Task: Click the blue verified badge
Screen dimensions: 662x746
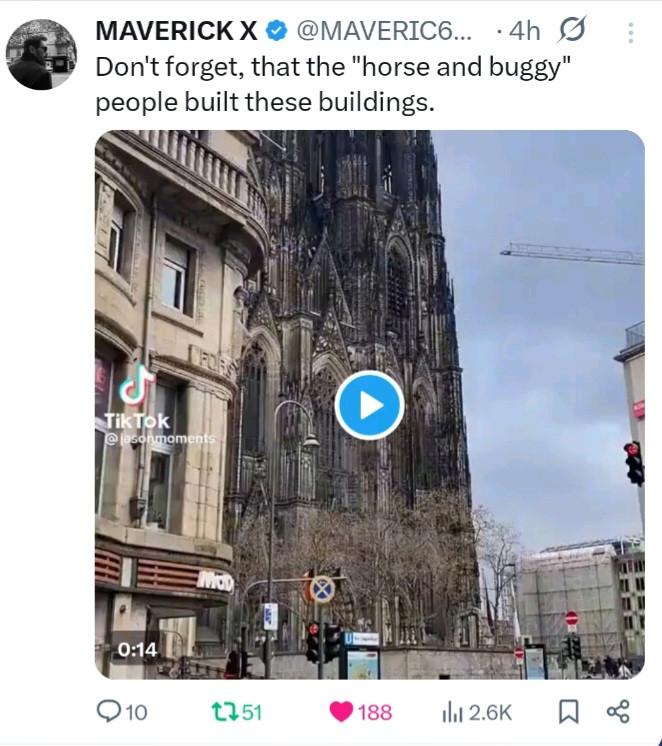Action: (277, 31)
